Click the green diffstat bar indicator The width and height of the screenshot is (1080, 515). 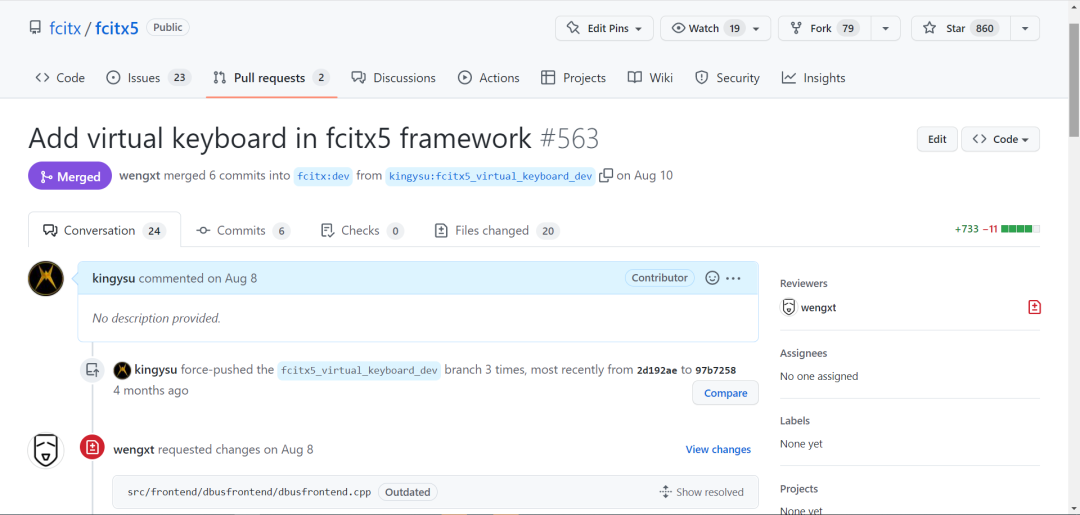tap(1020, 229)
